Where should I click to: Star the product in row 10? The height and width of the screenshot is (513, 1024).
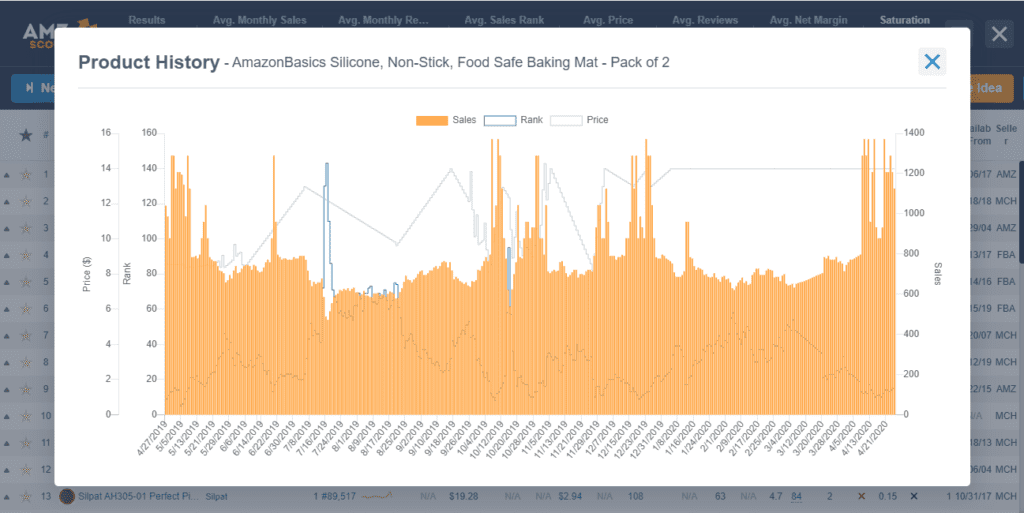pos(25,416)
